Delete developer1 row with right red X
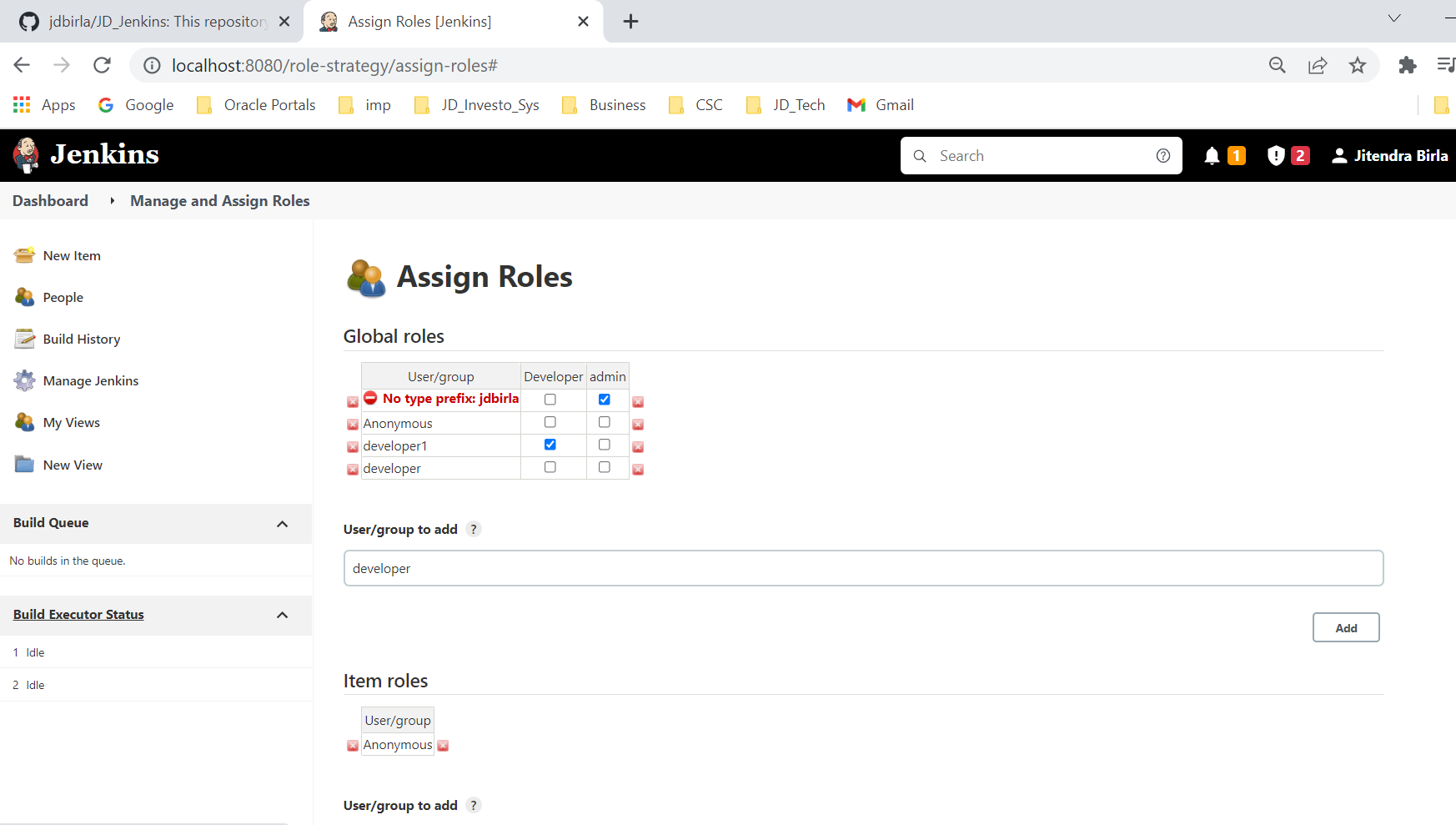Screen dimensions: 1456x825 coord(638,447)
